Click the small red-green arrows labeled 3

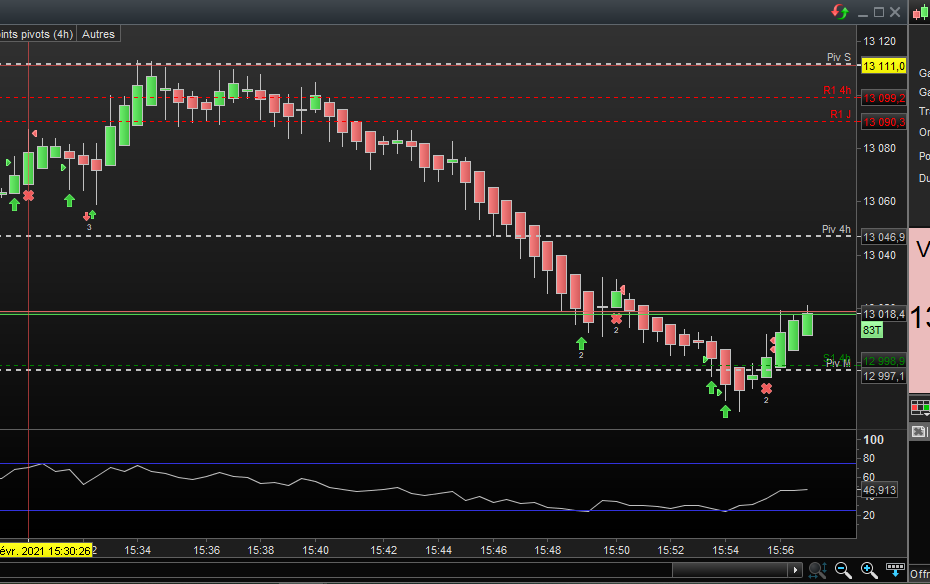click(90, 215)
